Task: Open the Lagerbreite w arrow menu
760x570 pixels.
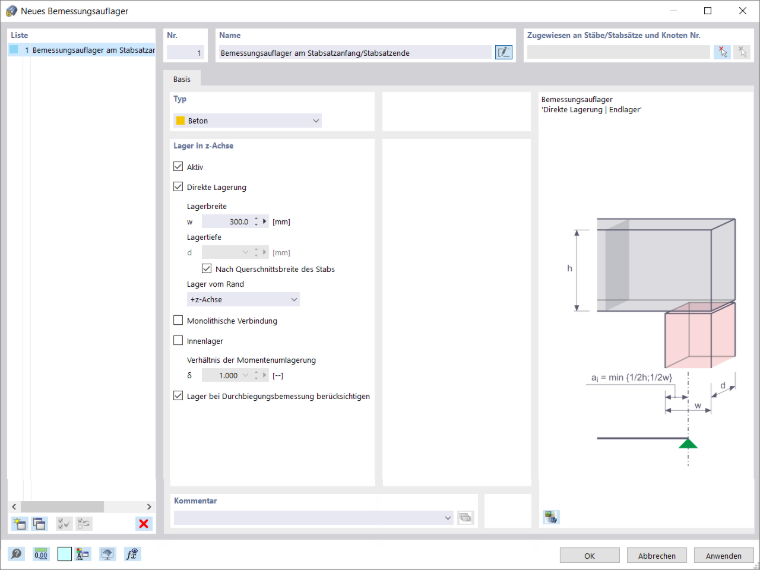Action: click(x=265, y=222)
